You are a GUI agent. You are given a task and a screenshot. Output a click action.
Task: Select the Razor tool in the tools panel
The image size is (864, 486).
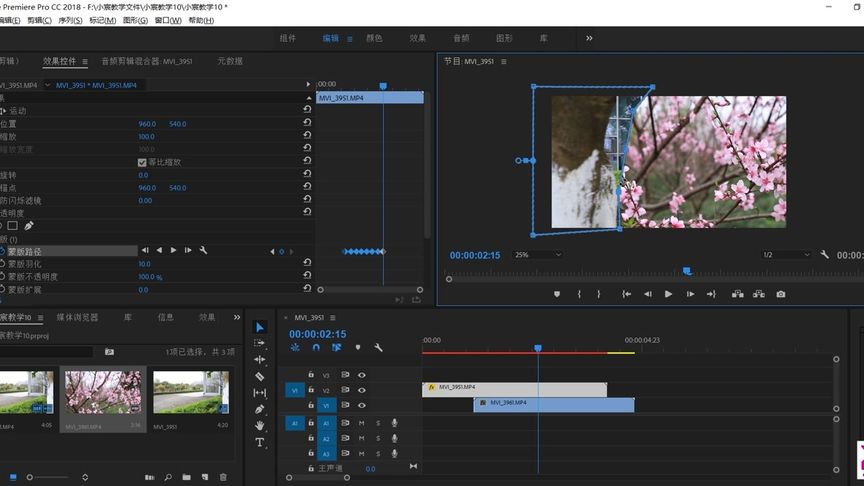click(260, 376)
